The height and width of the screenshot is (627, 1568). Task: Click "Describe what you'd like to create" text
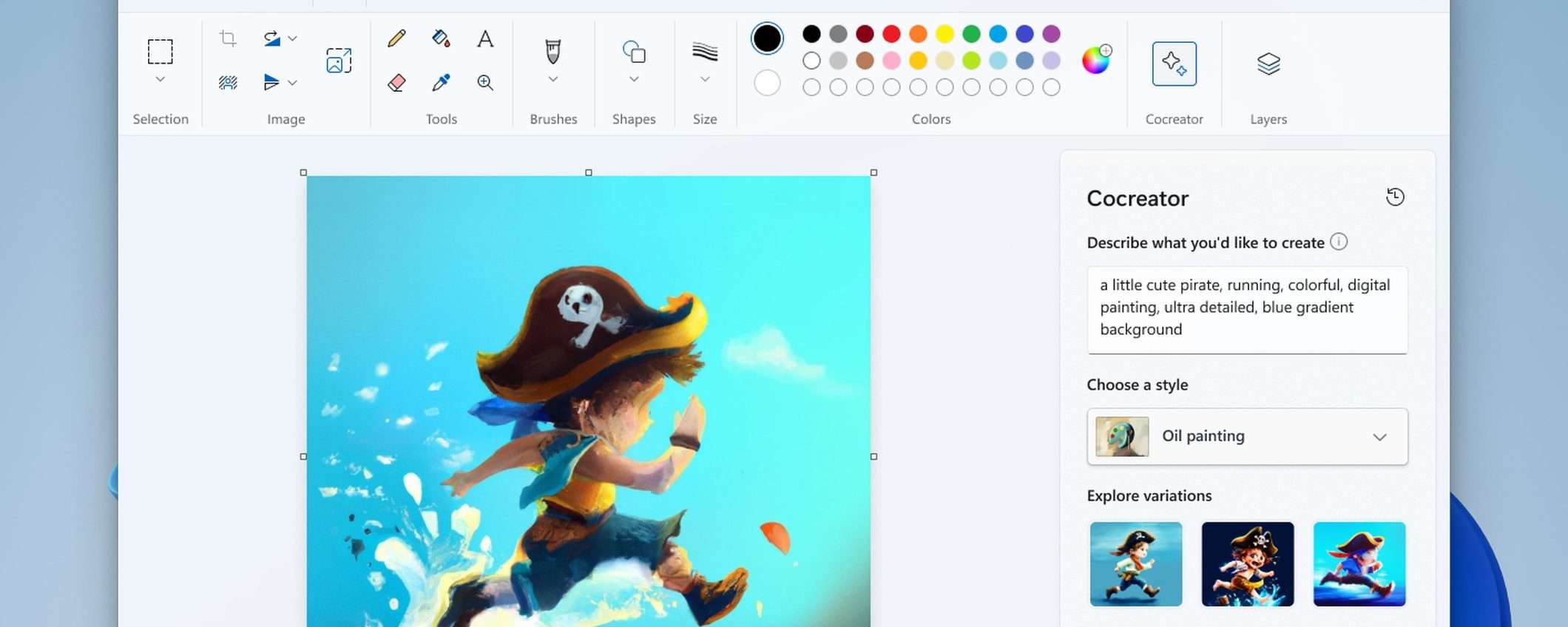tap(1206, 243)
